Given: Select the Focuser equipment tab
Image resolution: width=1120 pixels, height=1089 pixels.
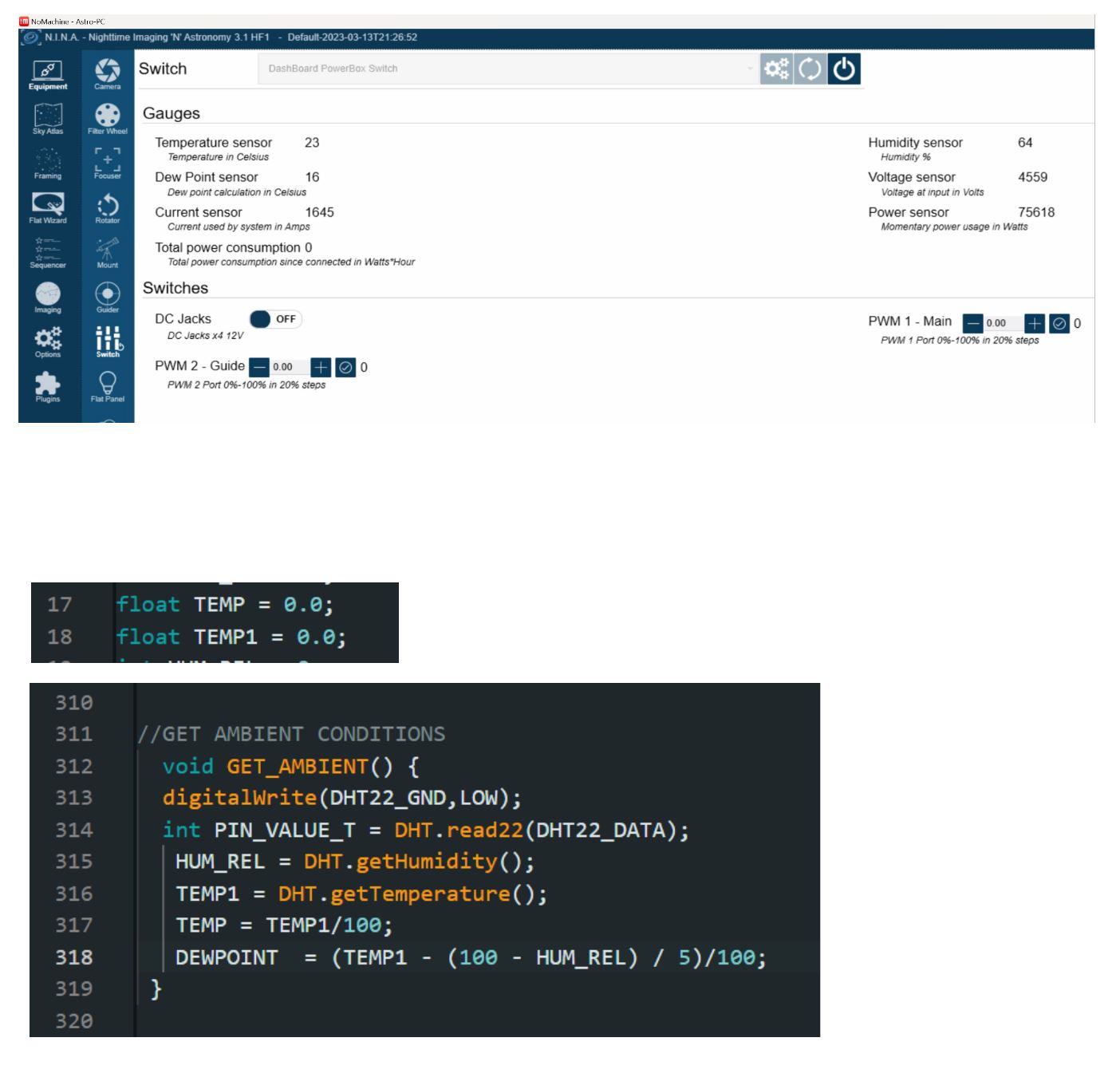Looking at the screenshot, I should (108, 164).
